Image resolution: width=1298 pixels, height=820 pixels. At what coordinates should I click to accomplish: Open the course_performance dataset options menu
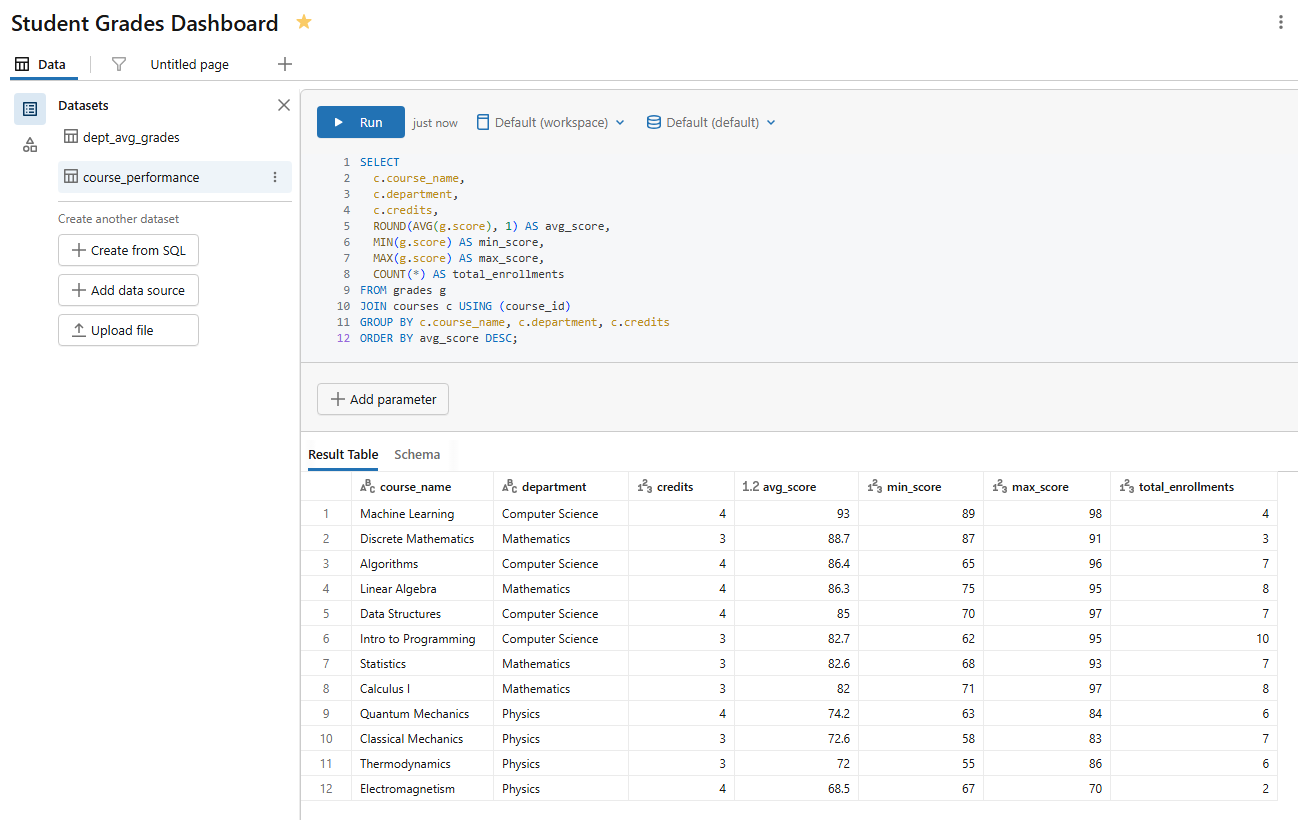click(x=275, y=177)
